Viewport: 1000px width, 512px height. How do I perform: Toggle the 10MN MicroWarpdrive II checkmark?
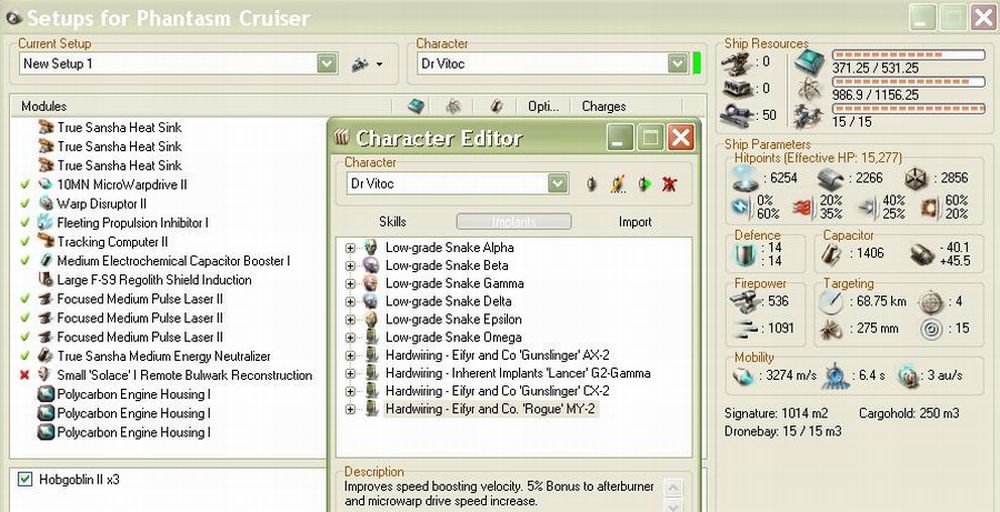click(x=25, y=184)
